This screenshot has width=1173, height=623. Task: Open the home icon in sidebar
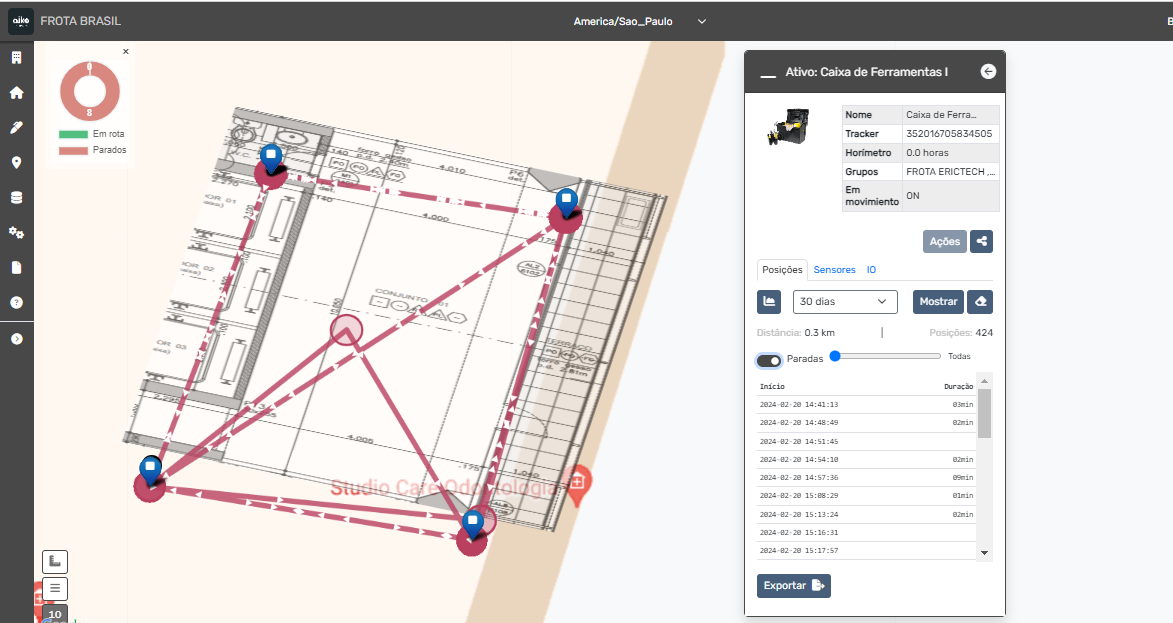click(16, 93)
